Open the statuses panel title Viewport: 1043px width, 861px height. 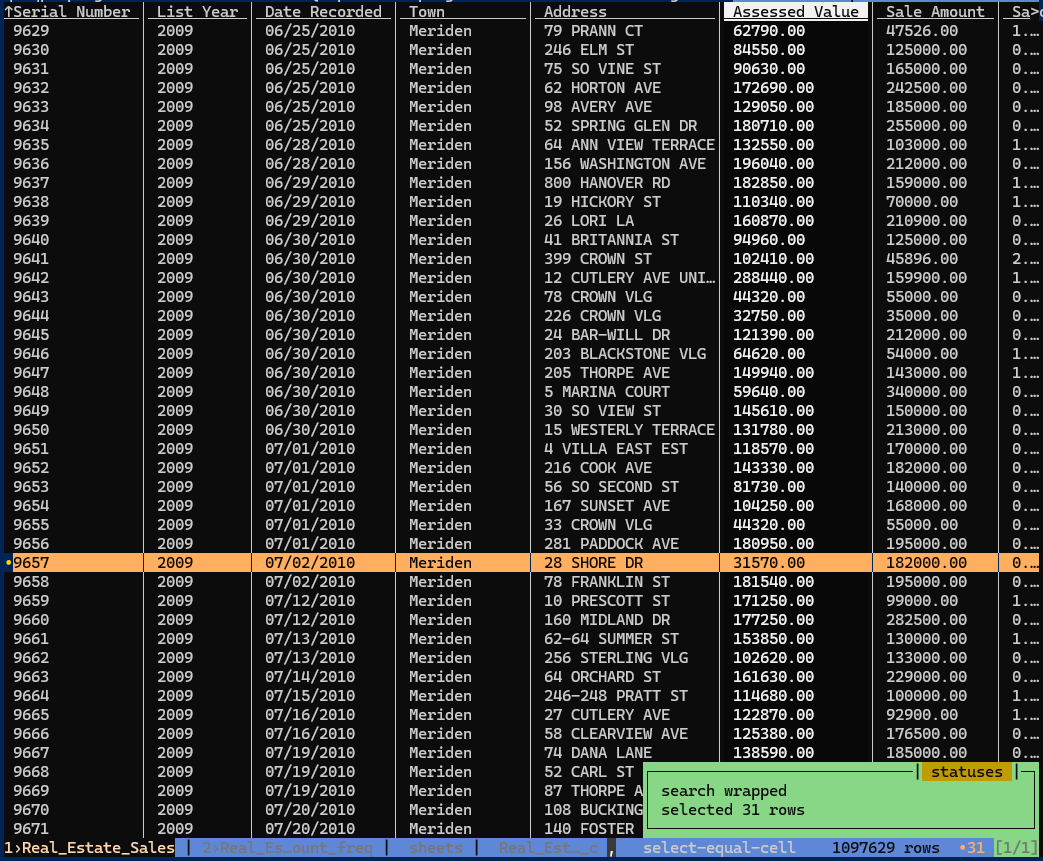click(966, 772)
